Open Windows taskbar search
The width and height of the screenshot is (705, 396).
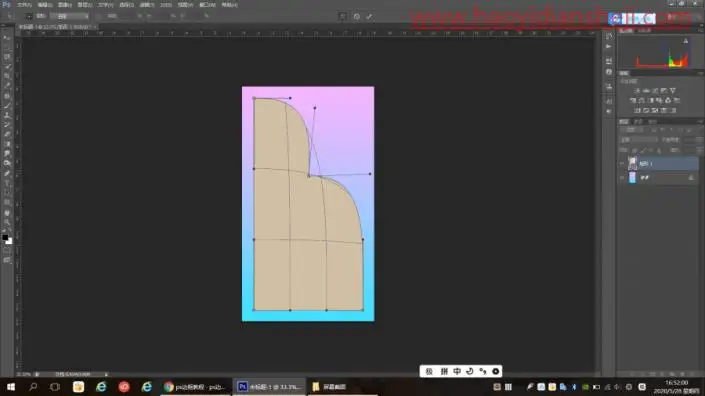[x=33, y=387]
